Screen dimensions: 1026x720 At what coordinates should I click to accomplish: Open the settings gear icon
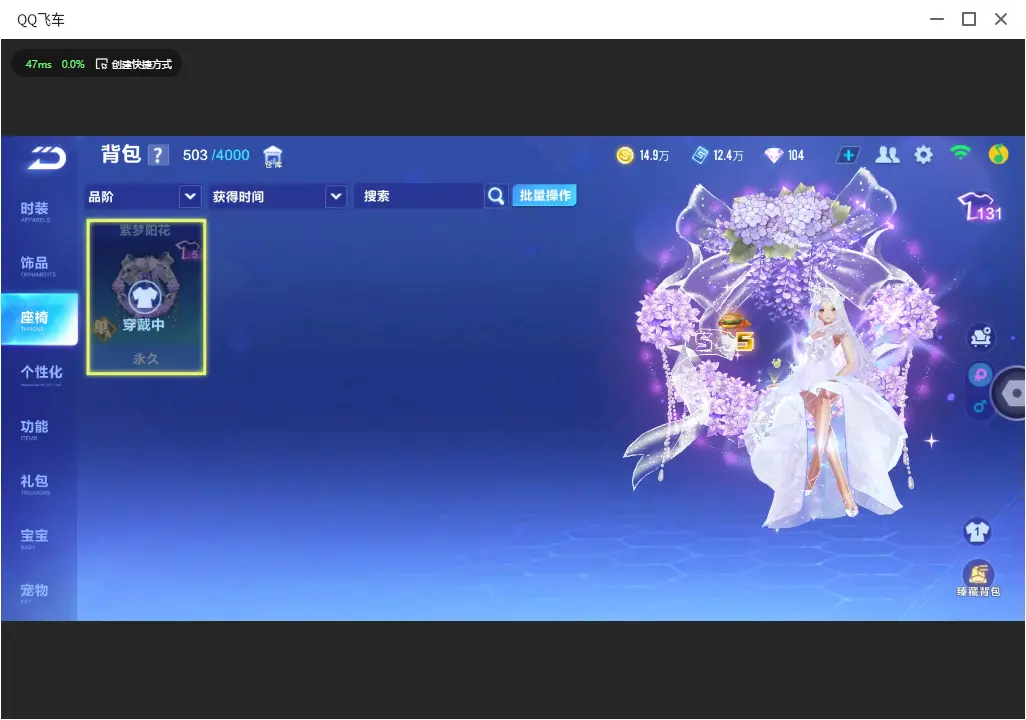tap(923, 155)
